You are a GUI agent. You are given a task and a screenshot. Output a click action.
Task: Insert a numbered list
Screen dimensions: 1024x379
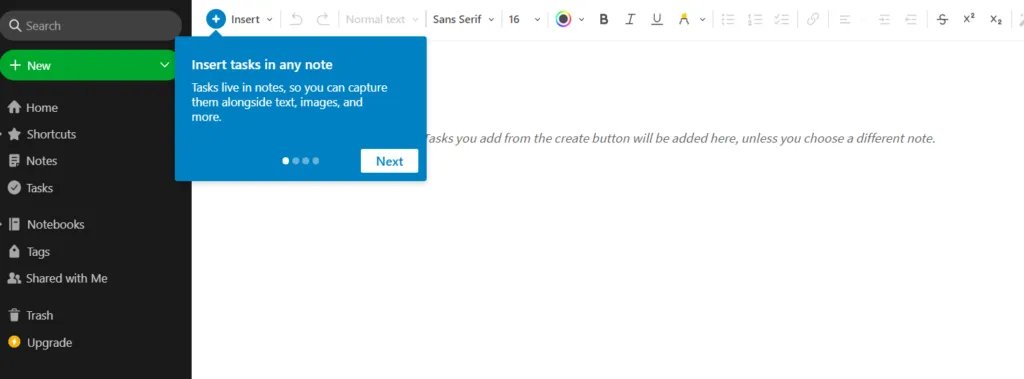point(755,20)
